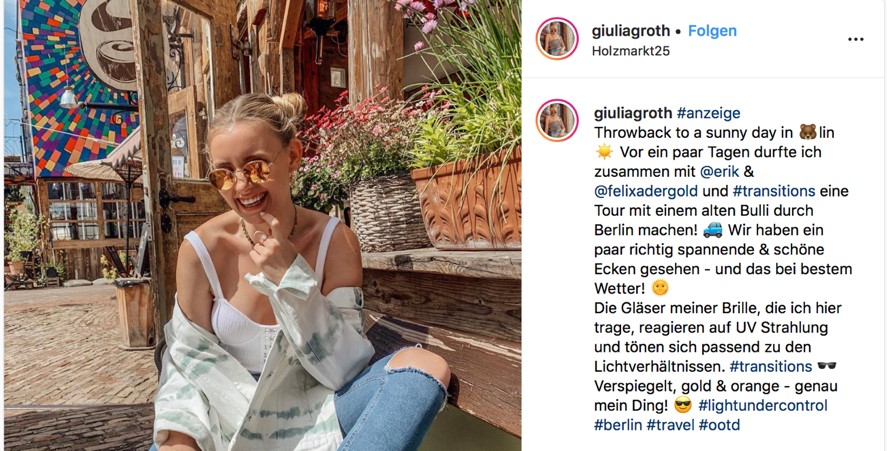Click the post photo of the woman
The width and height of the screenshot is (887, 451).
click(262, 225)
